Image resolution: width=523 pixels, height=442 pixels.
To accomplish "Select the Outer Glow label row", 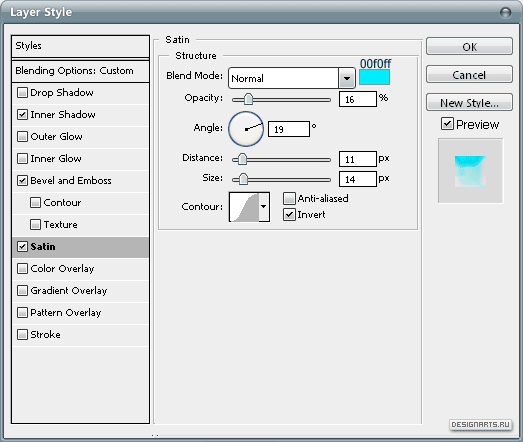I will 56,136.
